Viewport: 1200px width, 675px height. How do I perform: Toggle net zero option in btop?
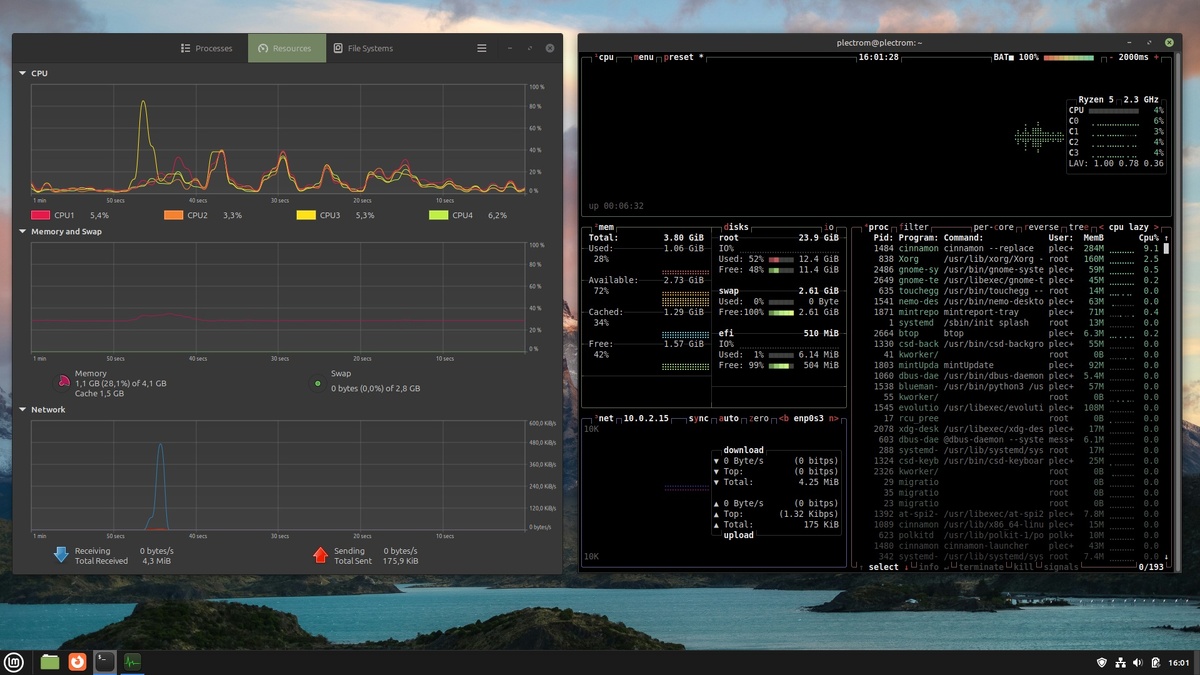(761, 417)
